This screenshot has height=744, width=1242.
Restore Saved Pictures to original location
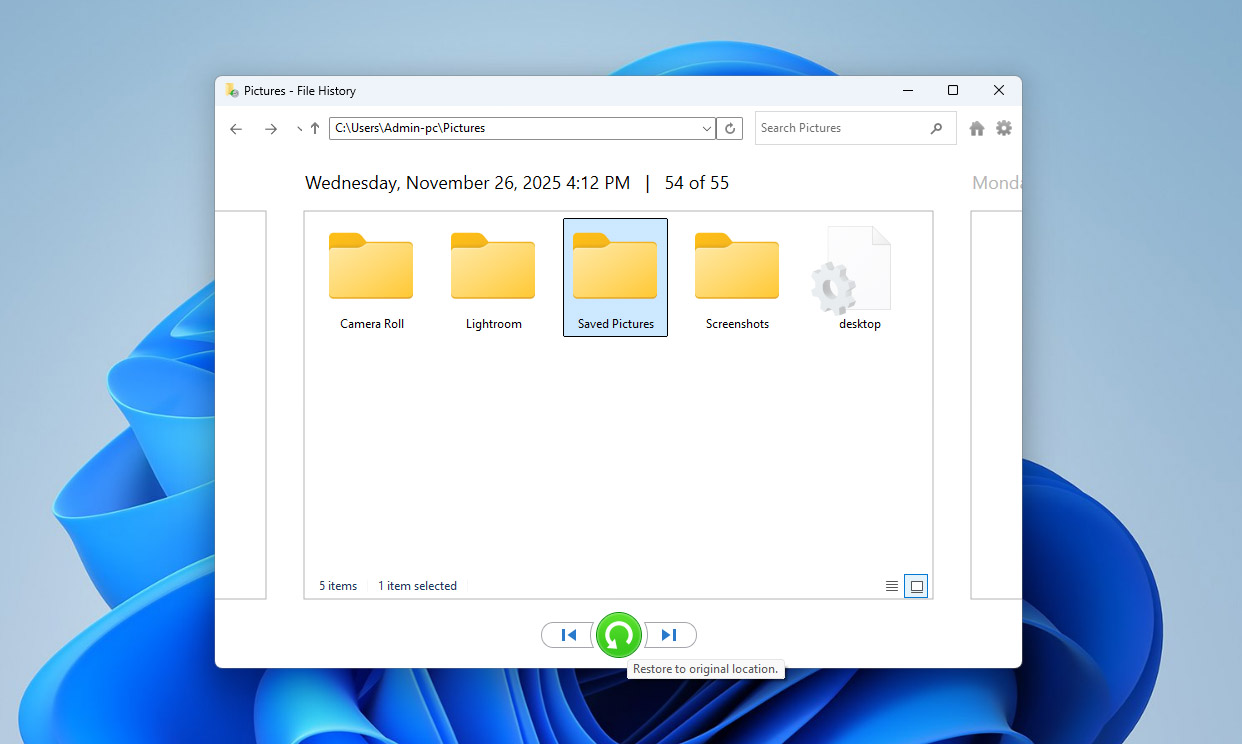coord(618,634)
